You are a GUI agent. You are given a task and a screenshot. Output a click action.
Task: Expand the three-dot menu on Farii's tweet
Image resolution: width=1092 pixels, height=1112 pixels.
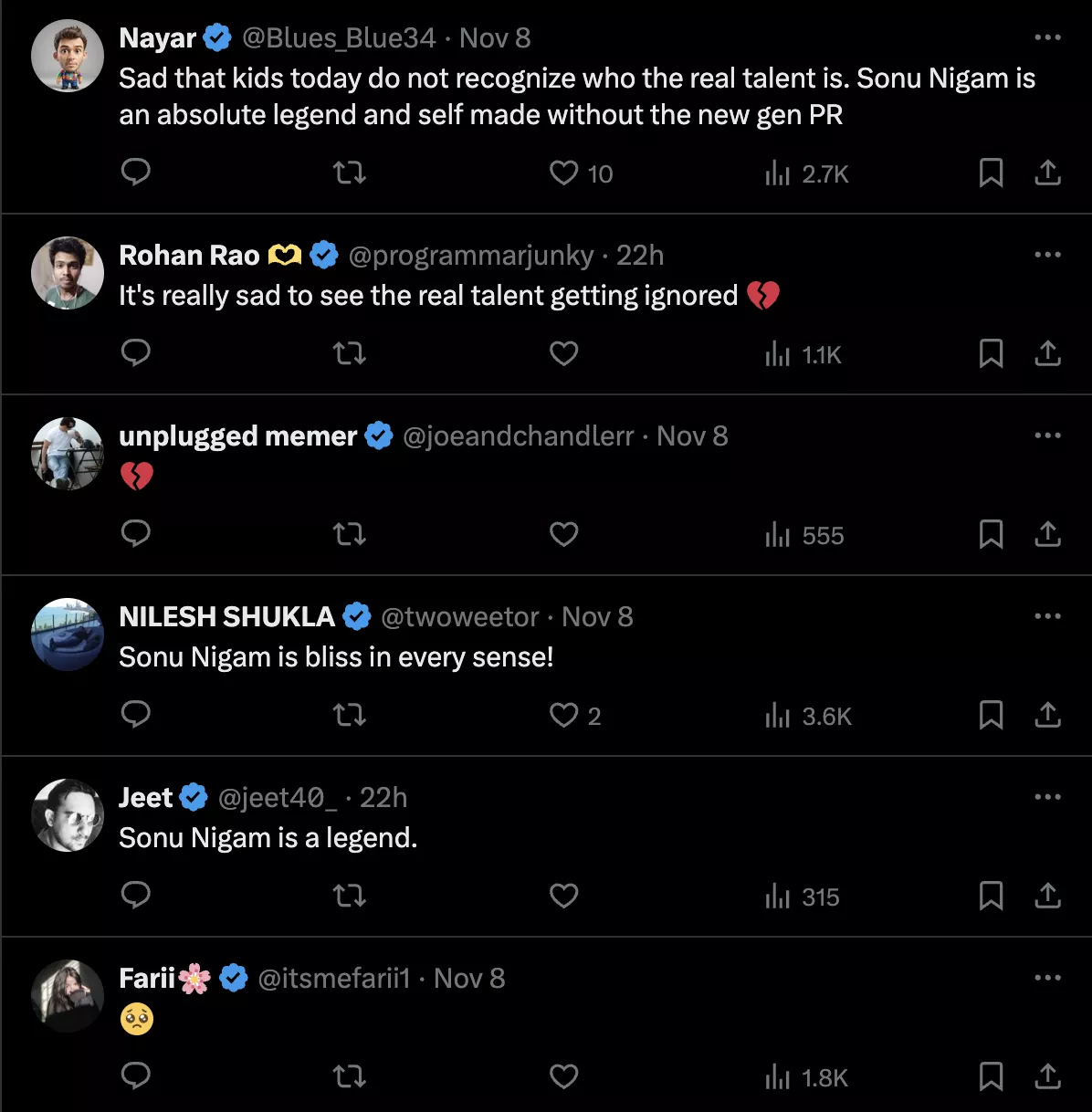[x=1047, y=978]
